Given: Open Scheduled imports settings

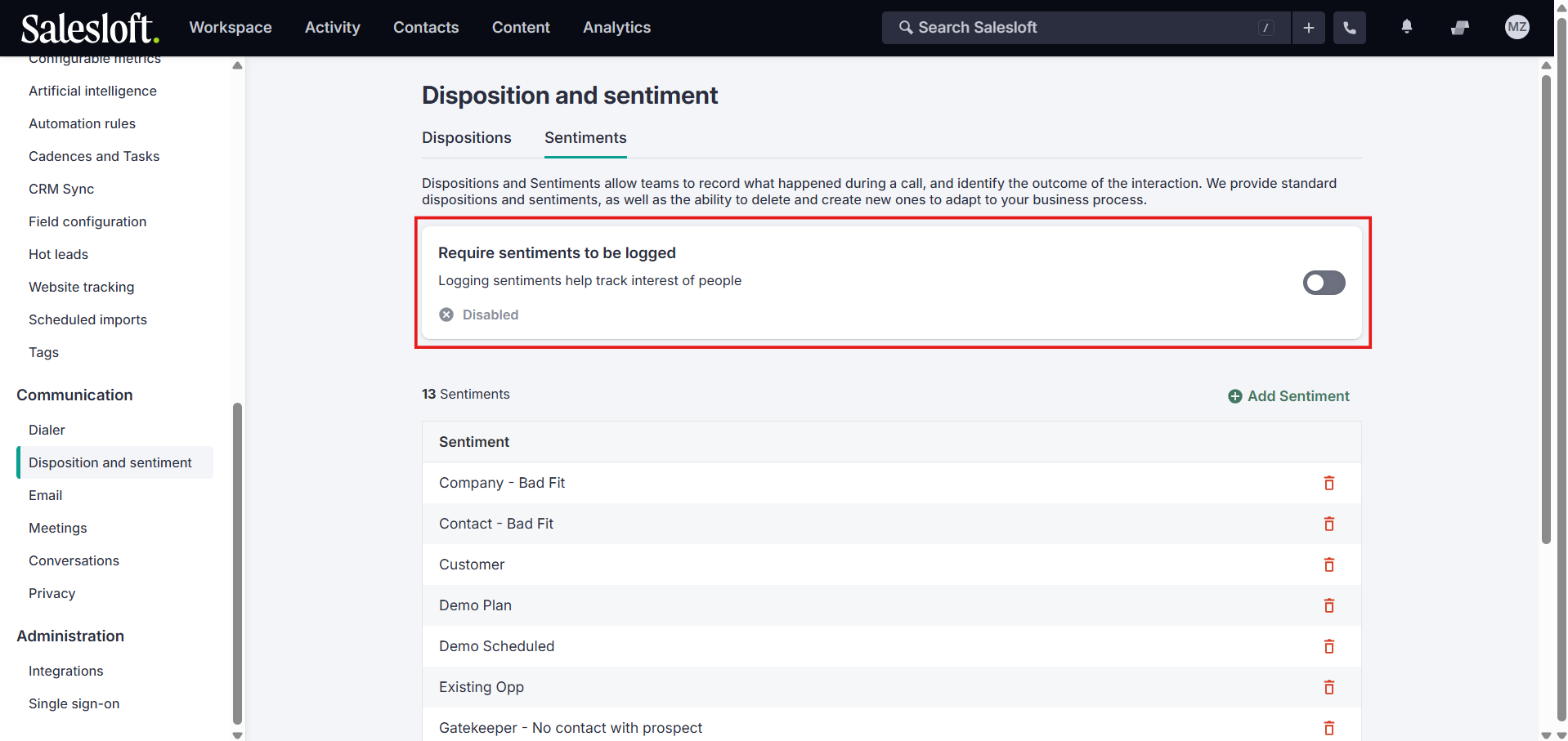Looking at the screenshot, I should tap(87, 319).
